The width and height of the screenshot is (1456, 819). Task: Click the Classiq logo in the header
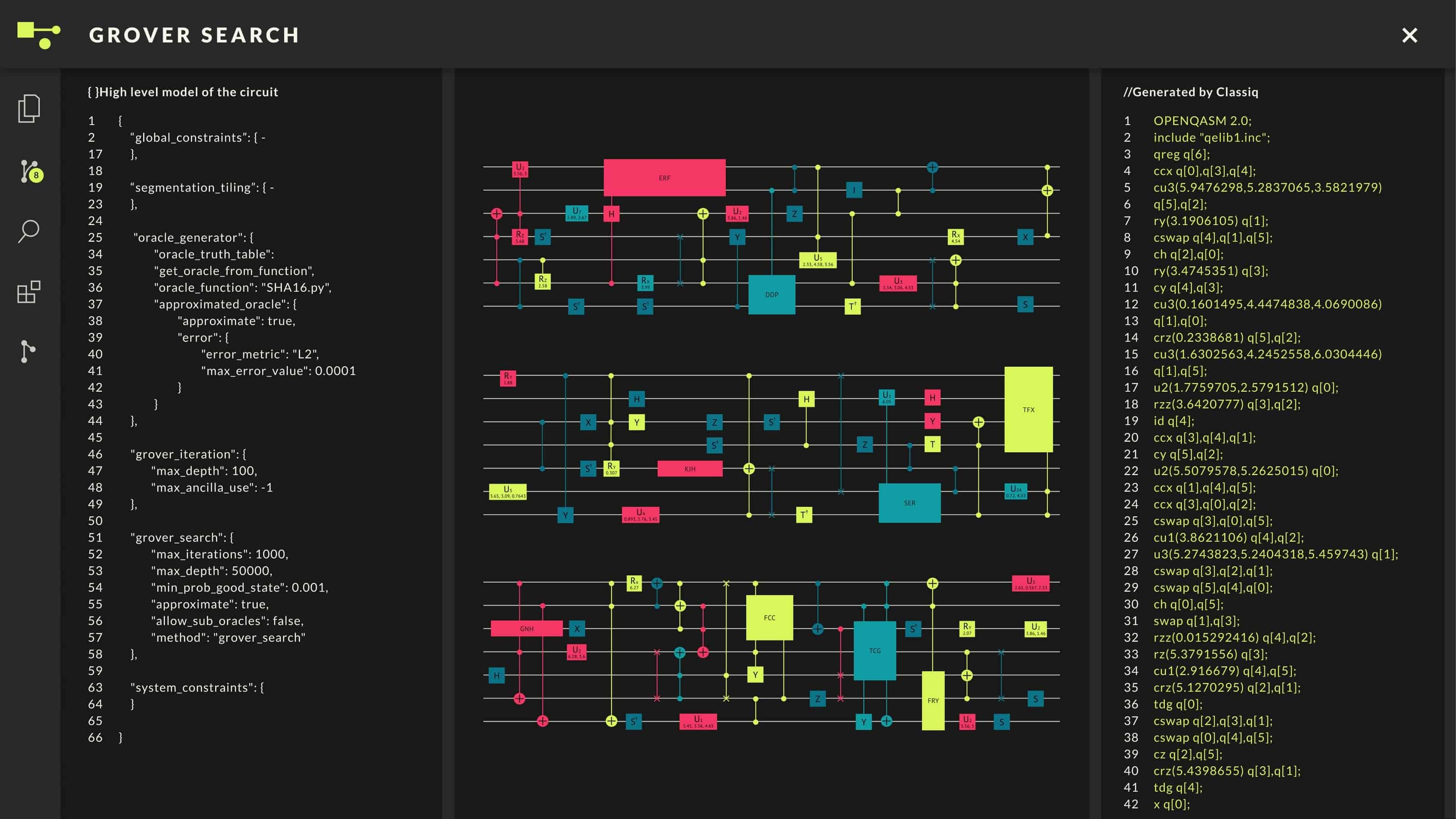point(38,35)
